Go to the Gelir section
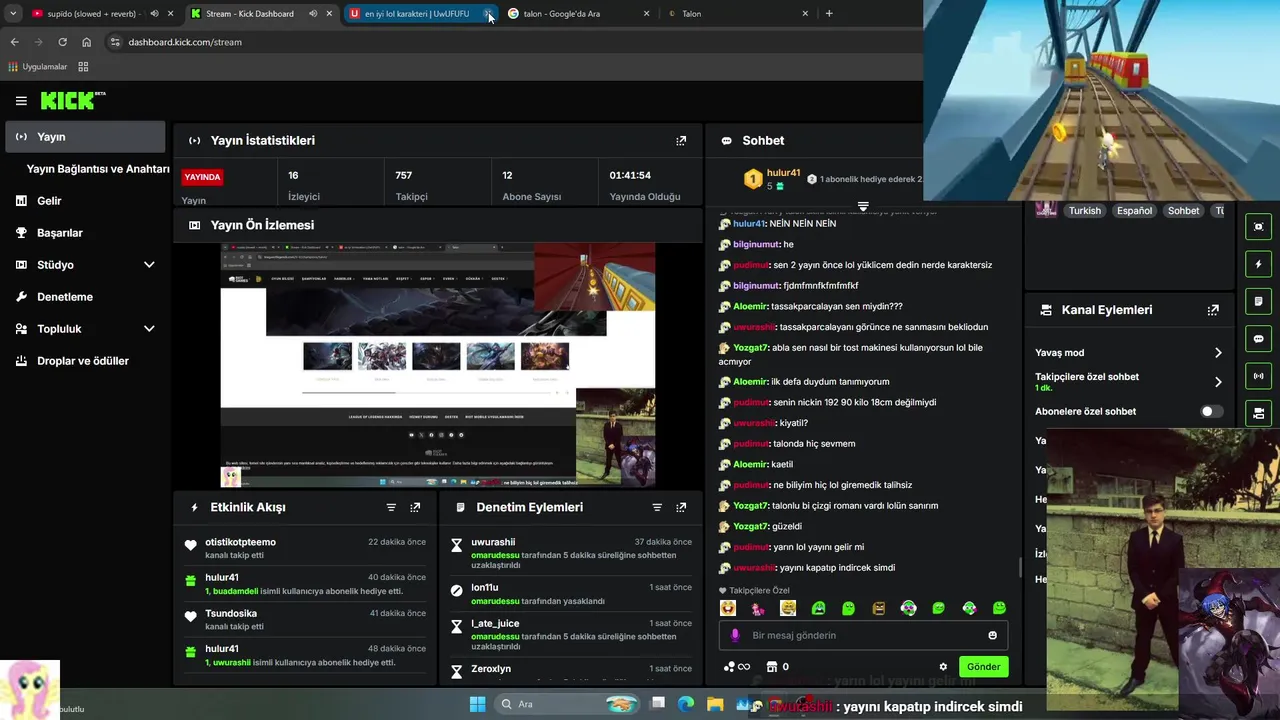The image size is (1280, 720). [x=49, y=201]
